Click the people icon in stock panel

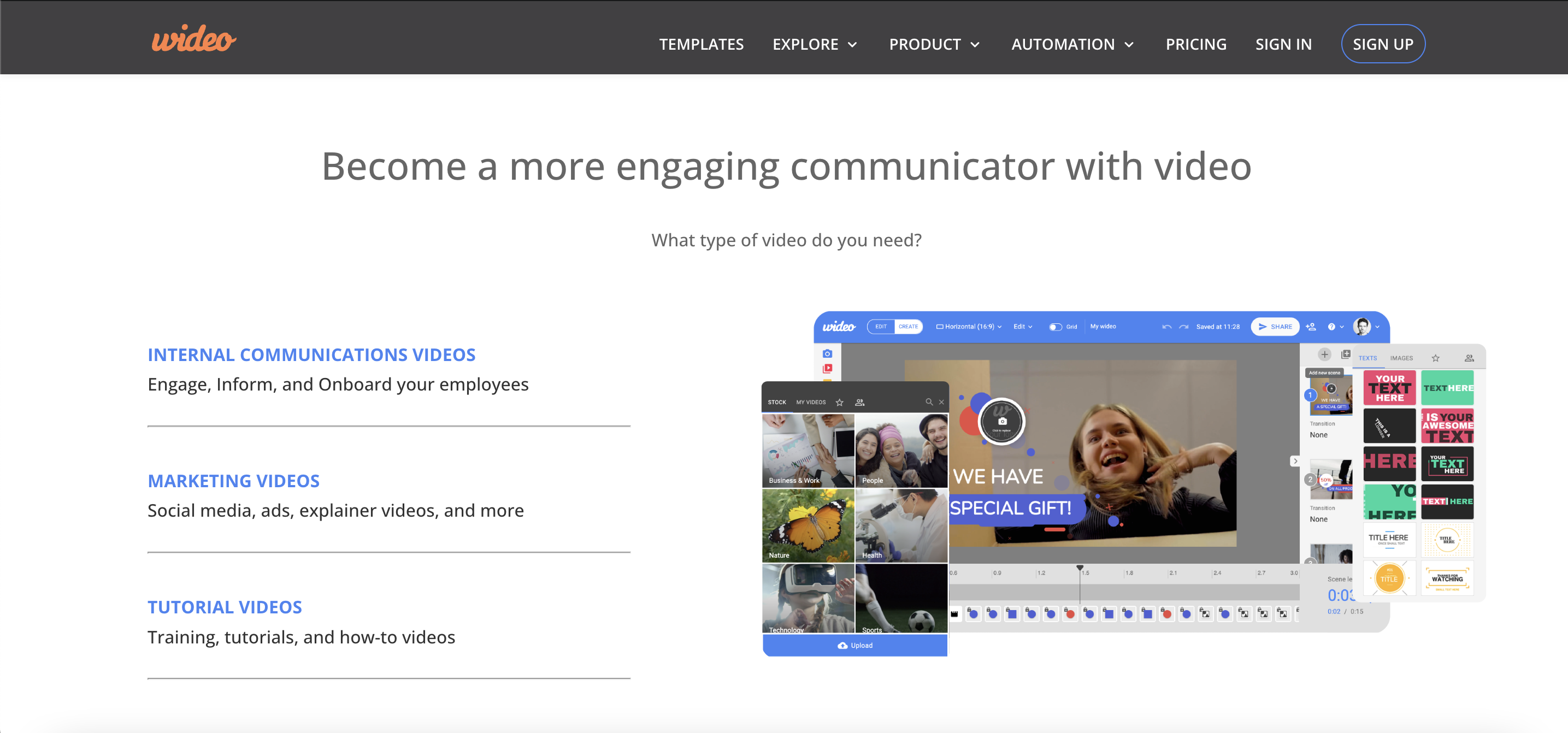(859, 402)
